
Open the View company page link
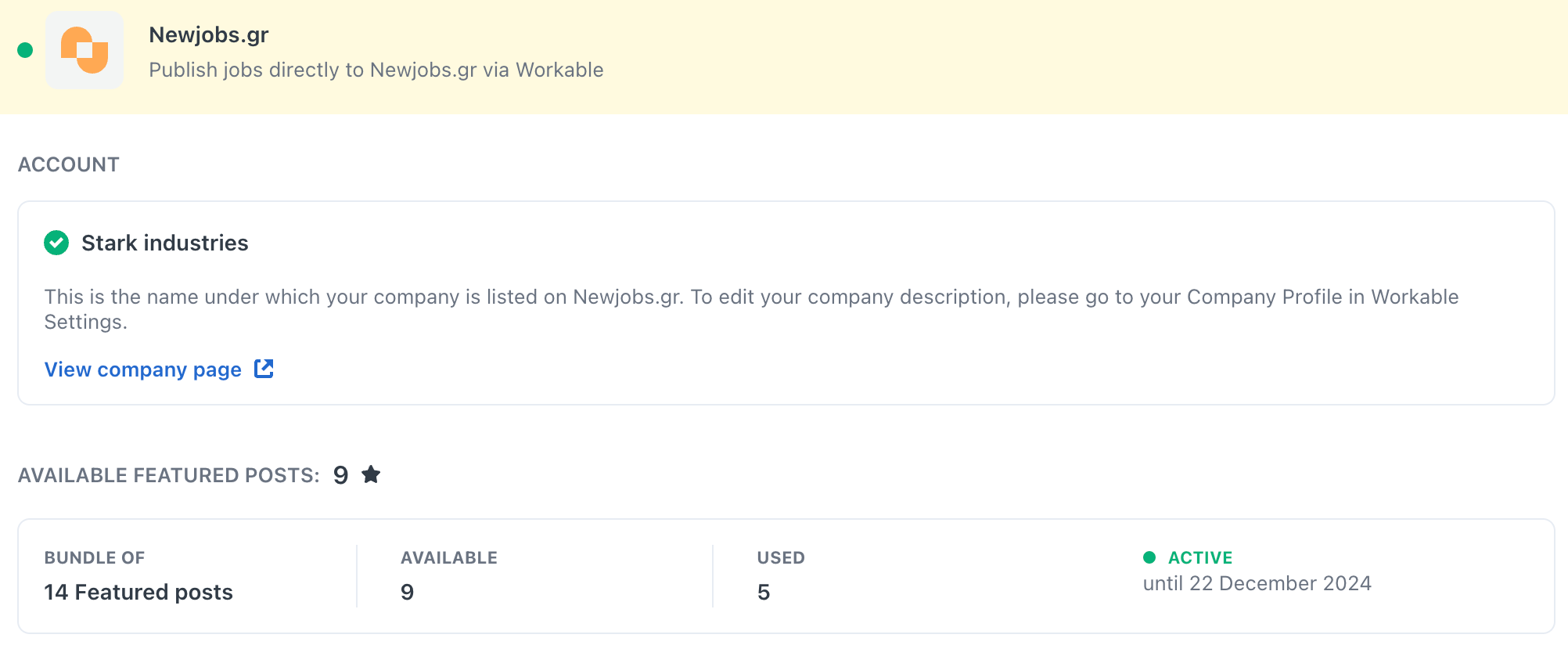[x=143, y=369]
